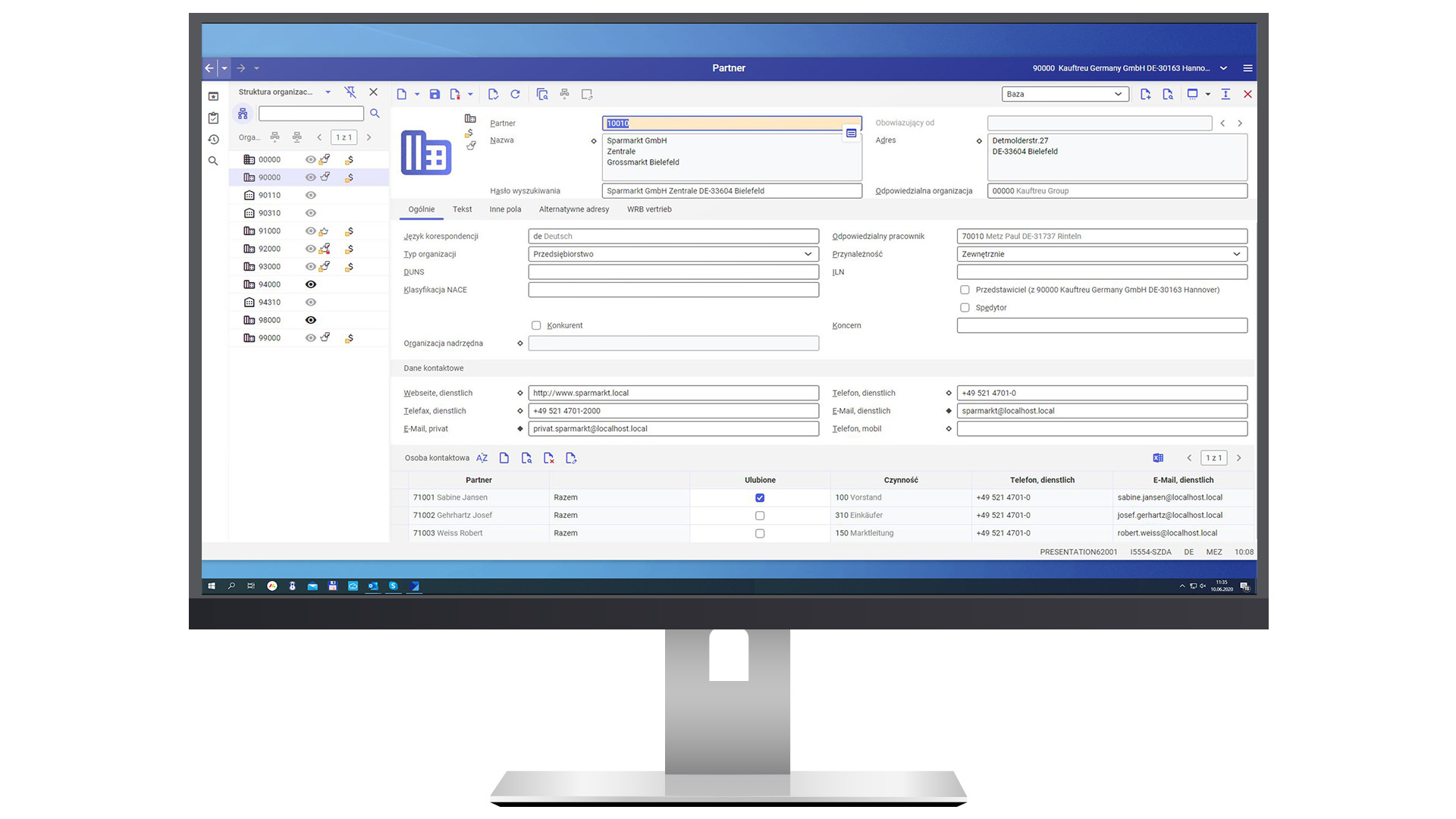Open the value help icon in the Partner field
This screenshot has width=1456, height=819.
pyautogui.click(x=851, y=133)
